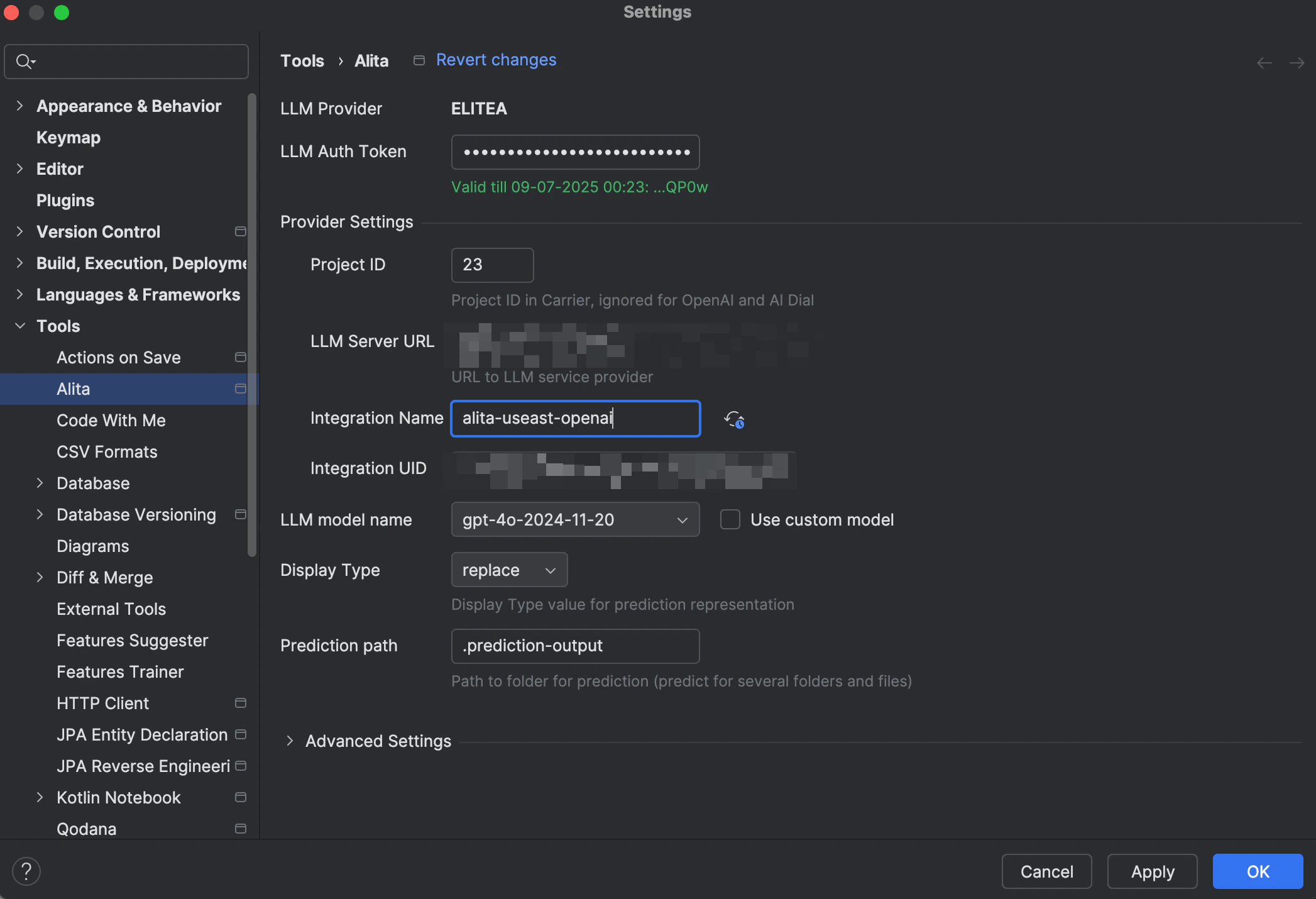Click project icon beside JPA Entity Declaration

(x=240, y=734)
